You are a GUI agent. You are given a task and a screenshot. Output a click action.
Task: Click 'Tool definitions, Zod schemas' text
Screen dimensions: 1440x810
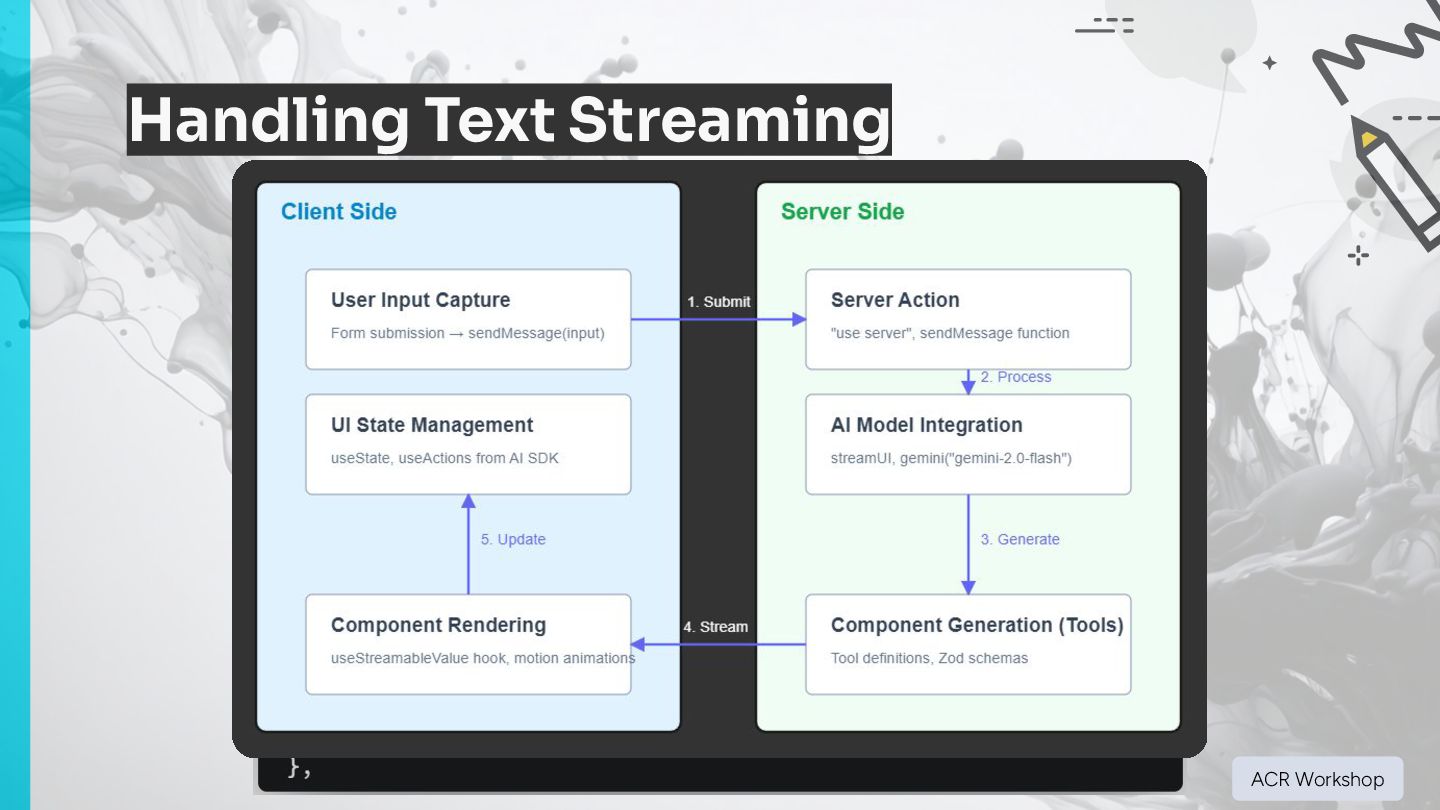coord(930,658)
